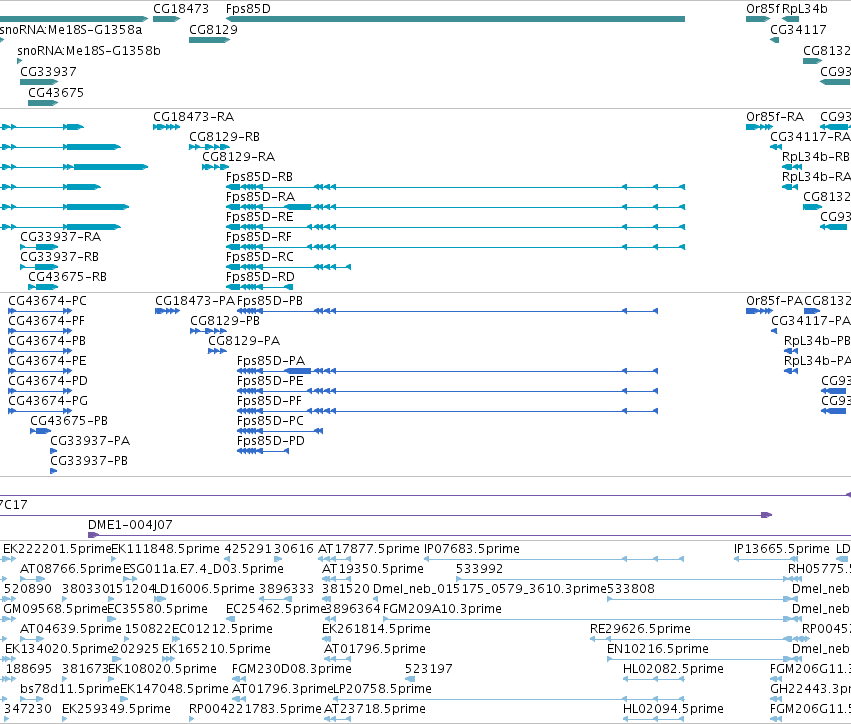Click snoRNA:Me18S-G1358a gene label

pyautogui.click(x=71, y=30)
